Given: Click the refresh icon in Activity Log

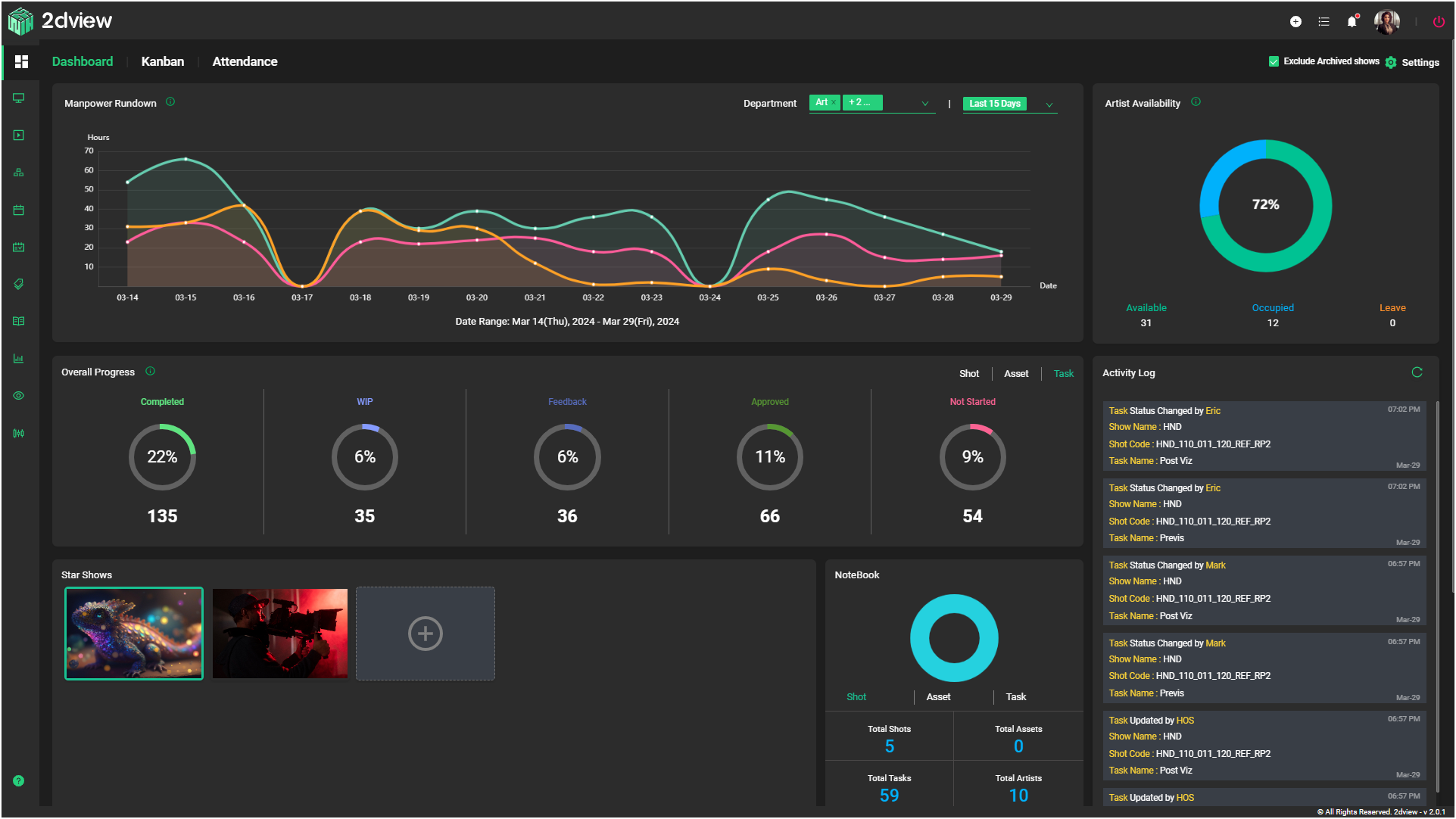Looking at the screenshot, I should pyautogui.click(x=1418, y=373).
